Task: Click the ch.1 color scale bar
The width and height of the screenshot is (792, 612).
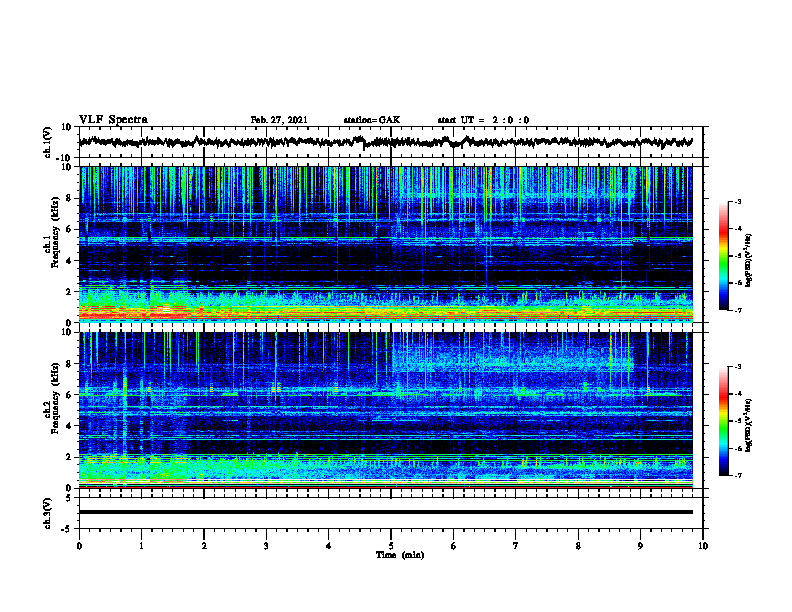Action: (x=724, y=256)
